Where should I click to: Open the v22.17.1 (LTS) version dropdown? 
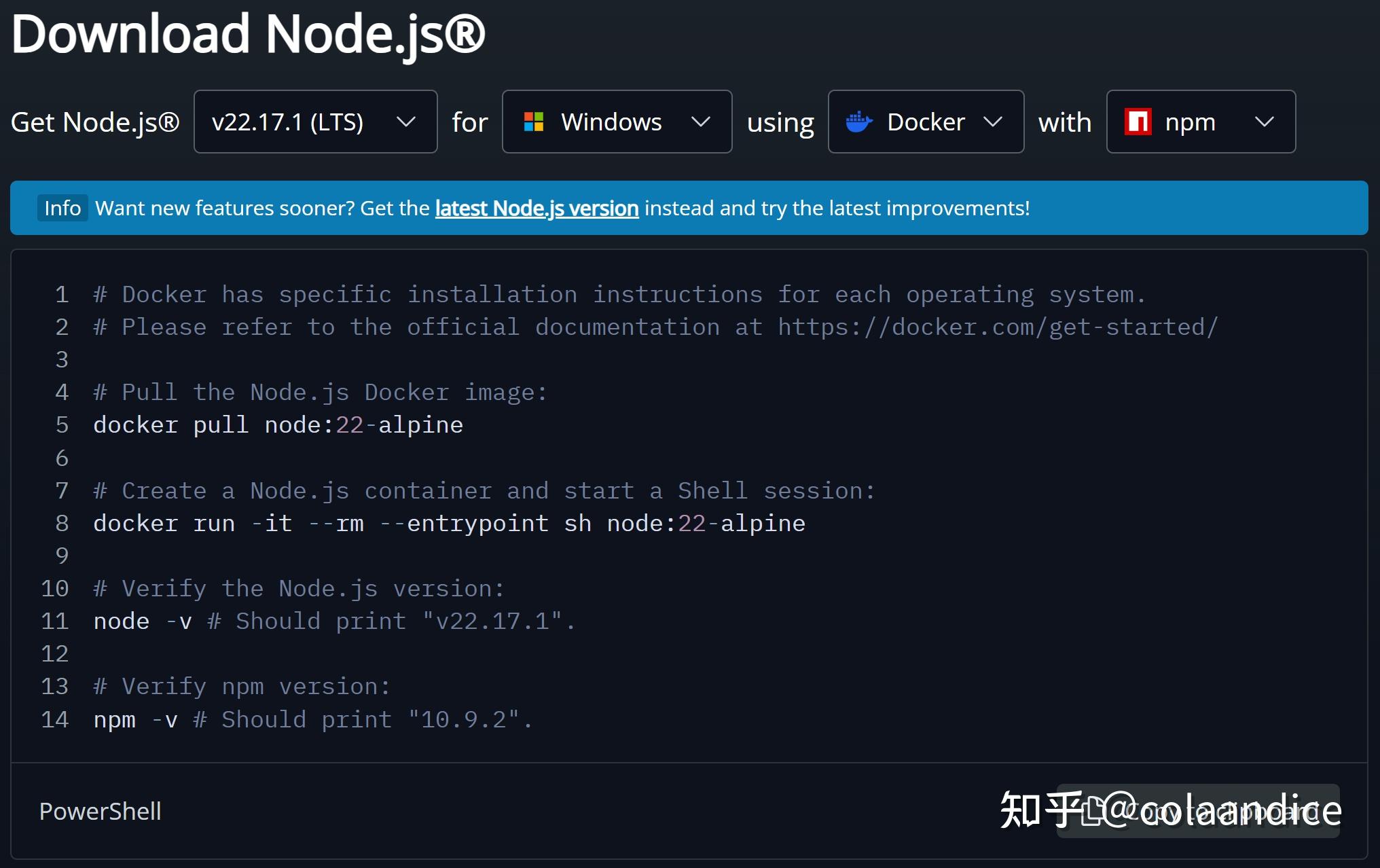click(x=315, y=122)
